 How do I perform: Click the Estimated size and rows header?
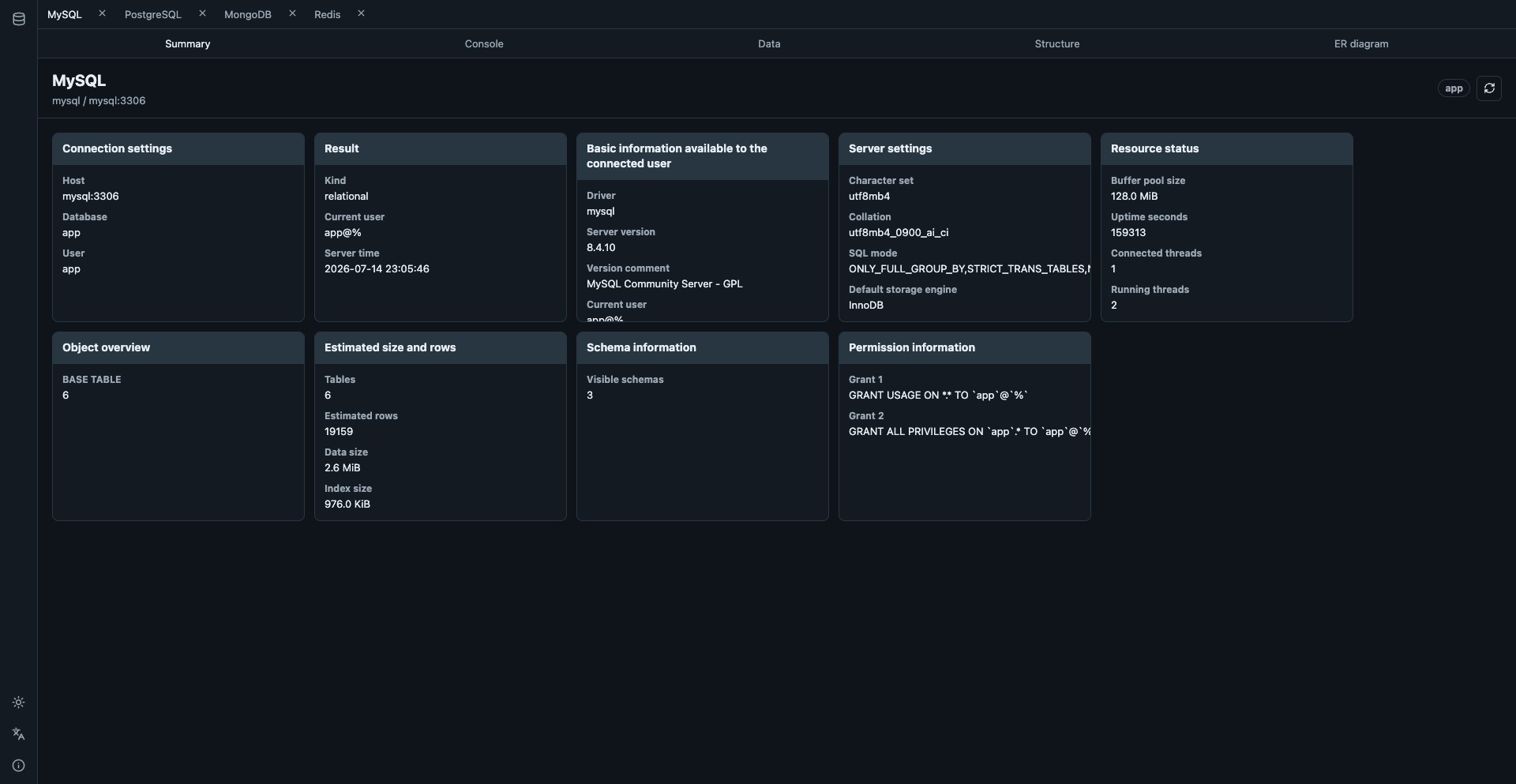pyautogui.click(x=441, y=347)
